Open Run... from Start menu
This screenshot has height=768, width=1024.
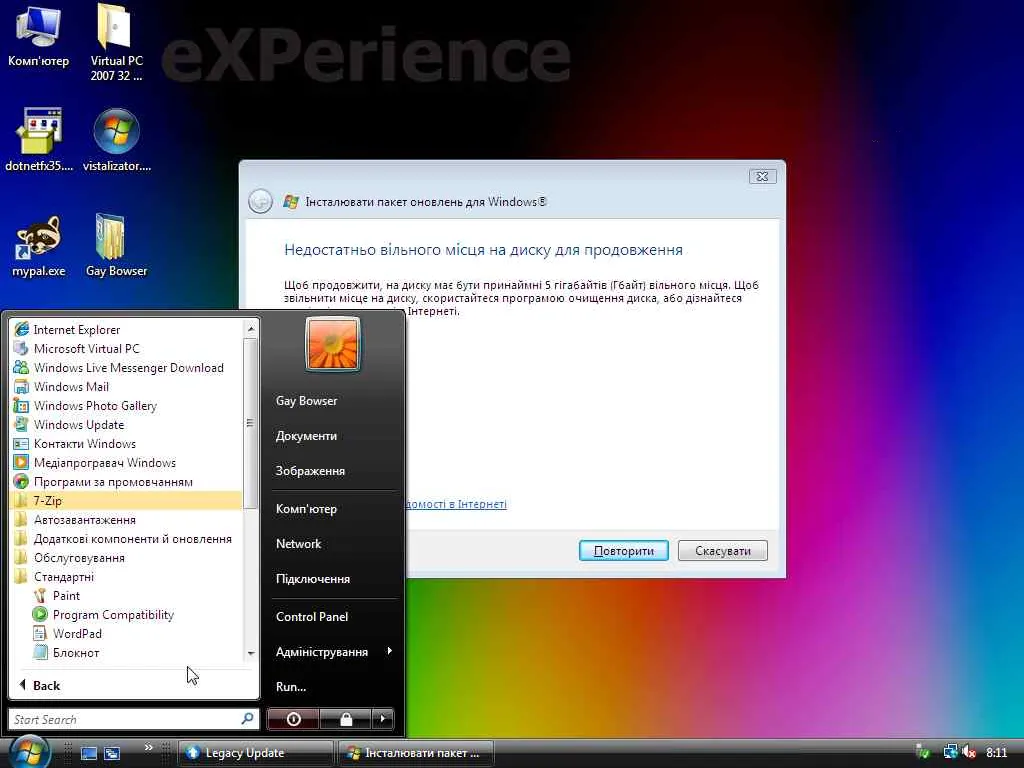click(x=333, y=687)
